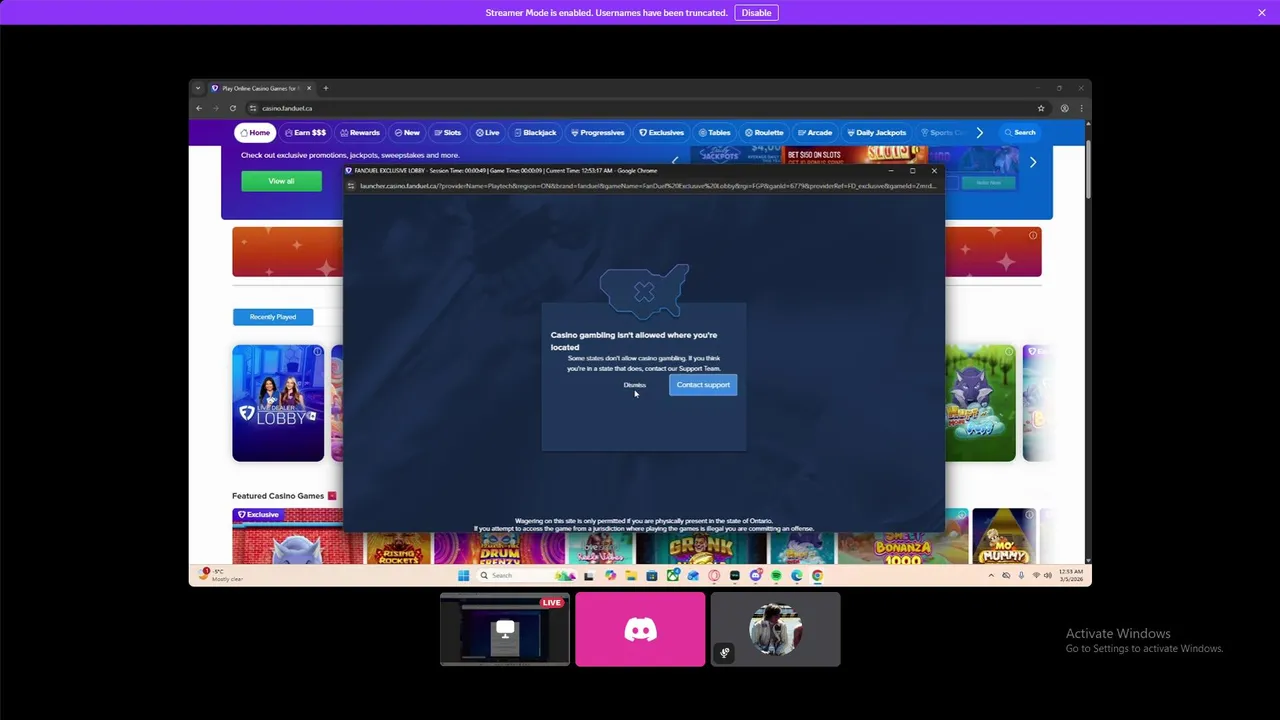Screen dimensions: 1280x720
Task: Open the Opera browser taskbar icon
Action: (714, 575)
